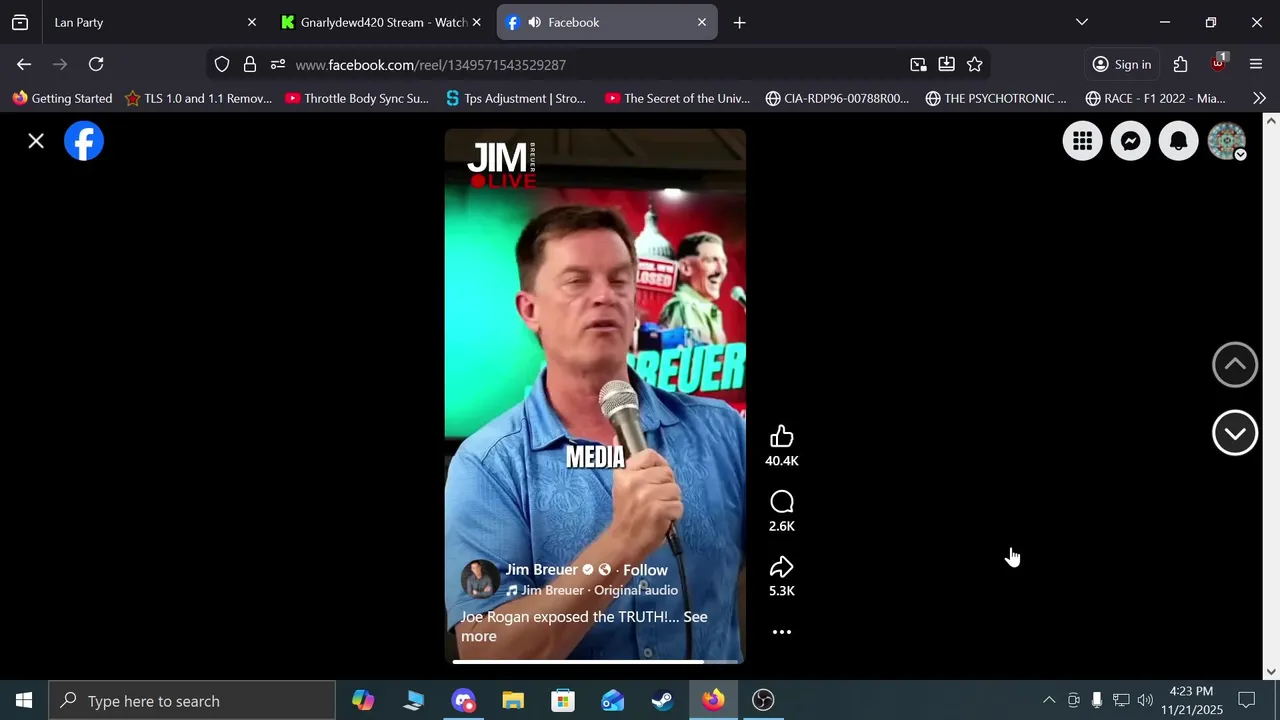View site security lock info

pos(250,64)
